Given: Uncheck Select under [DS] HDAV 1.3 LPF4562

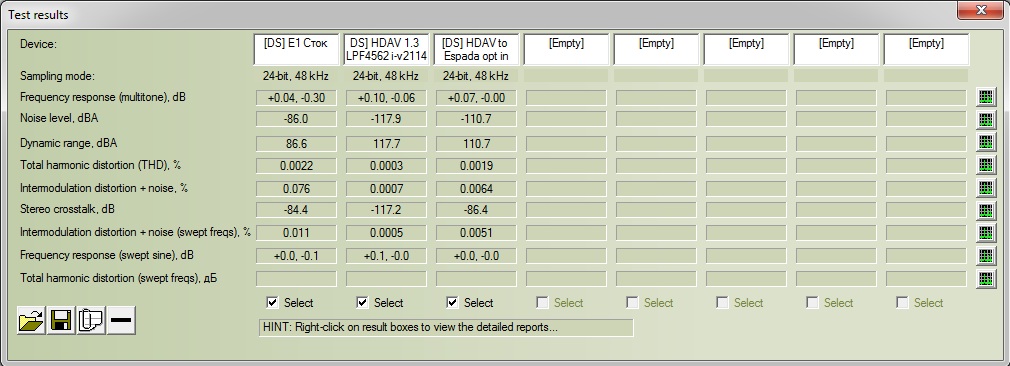Looking at the screenshot, I should pos(363,303).
